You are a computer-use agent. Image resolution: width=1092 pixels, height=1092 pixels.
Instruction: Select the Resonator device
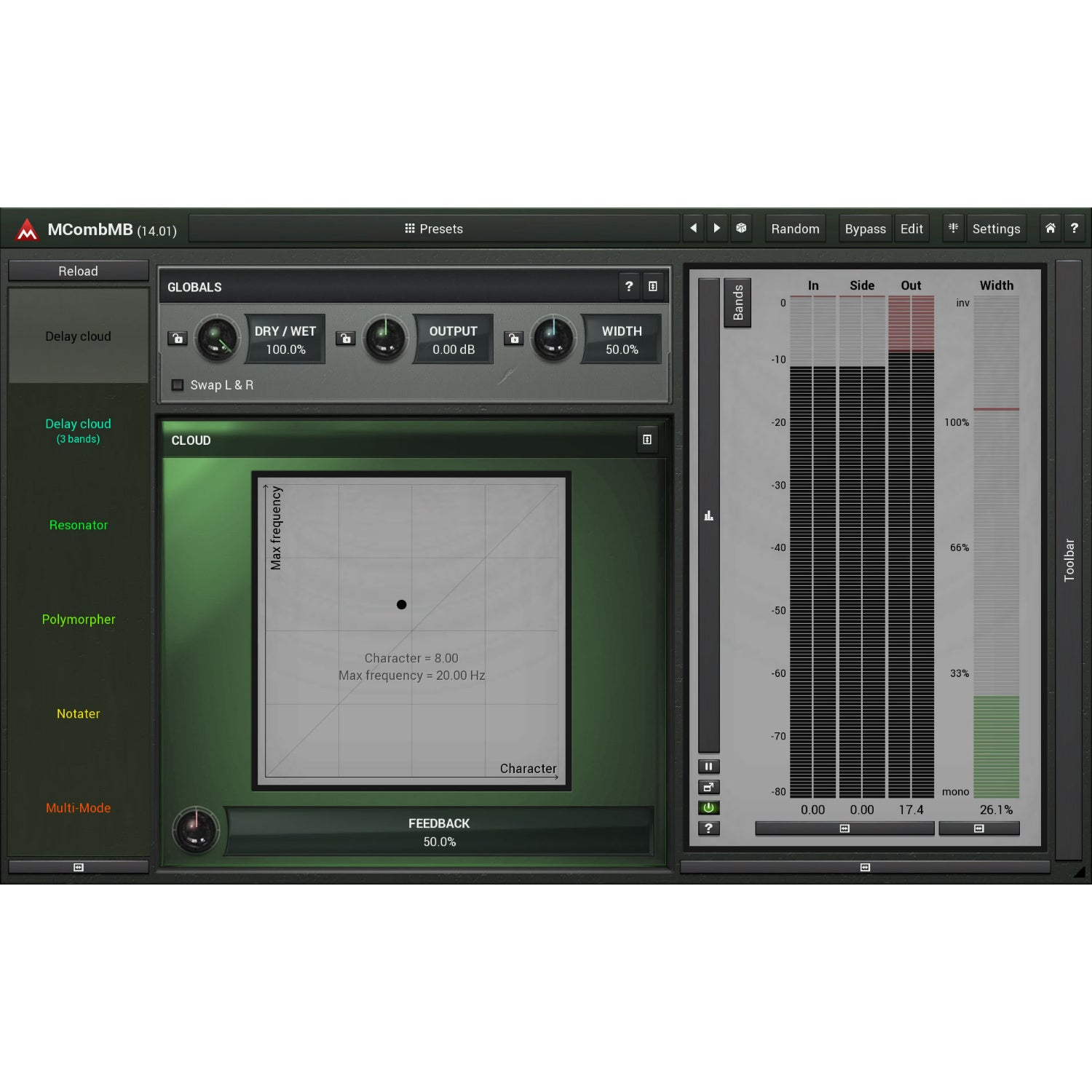click(79, 525)
